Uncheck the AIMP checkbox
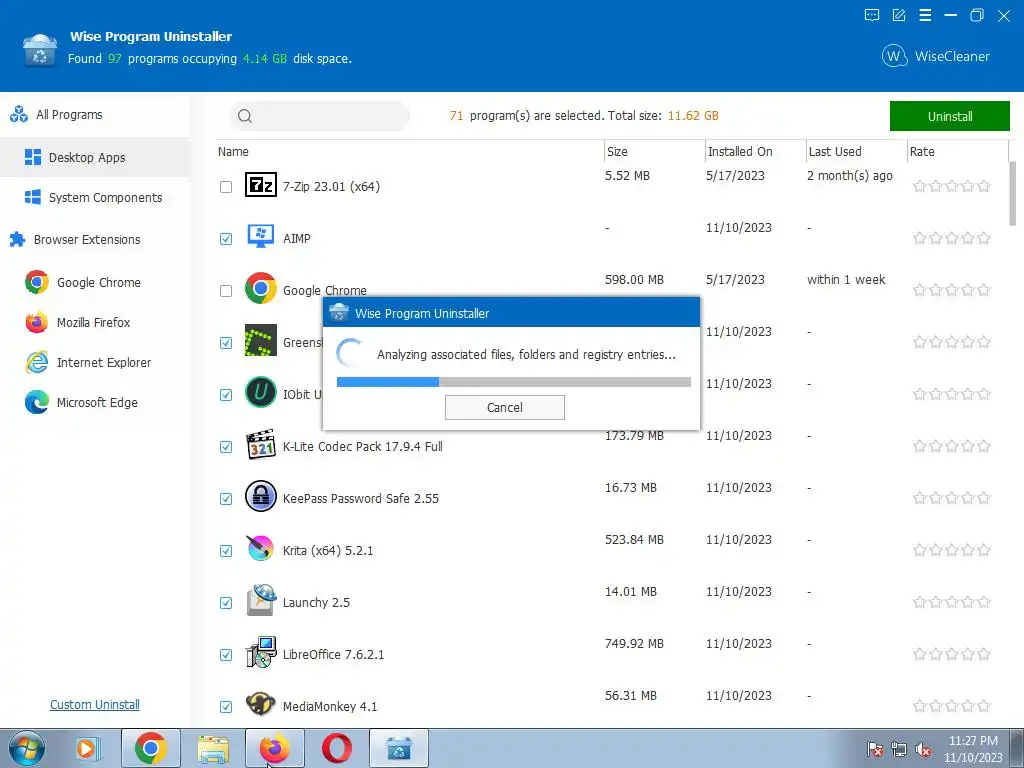Screen dimensions: 1024x768 tap(226, 239)
